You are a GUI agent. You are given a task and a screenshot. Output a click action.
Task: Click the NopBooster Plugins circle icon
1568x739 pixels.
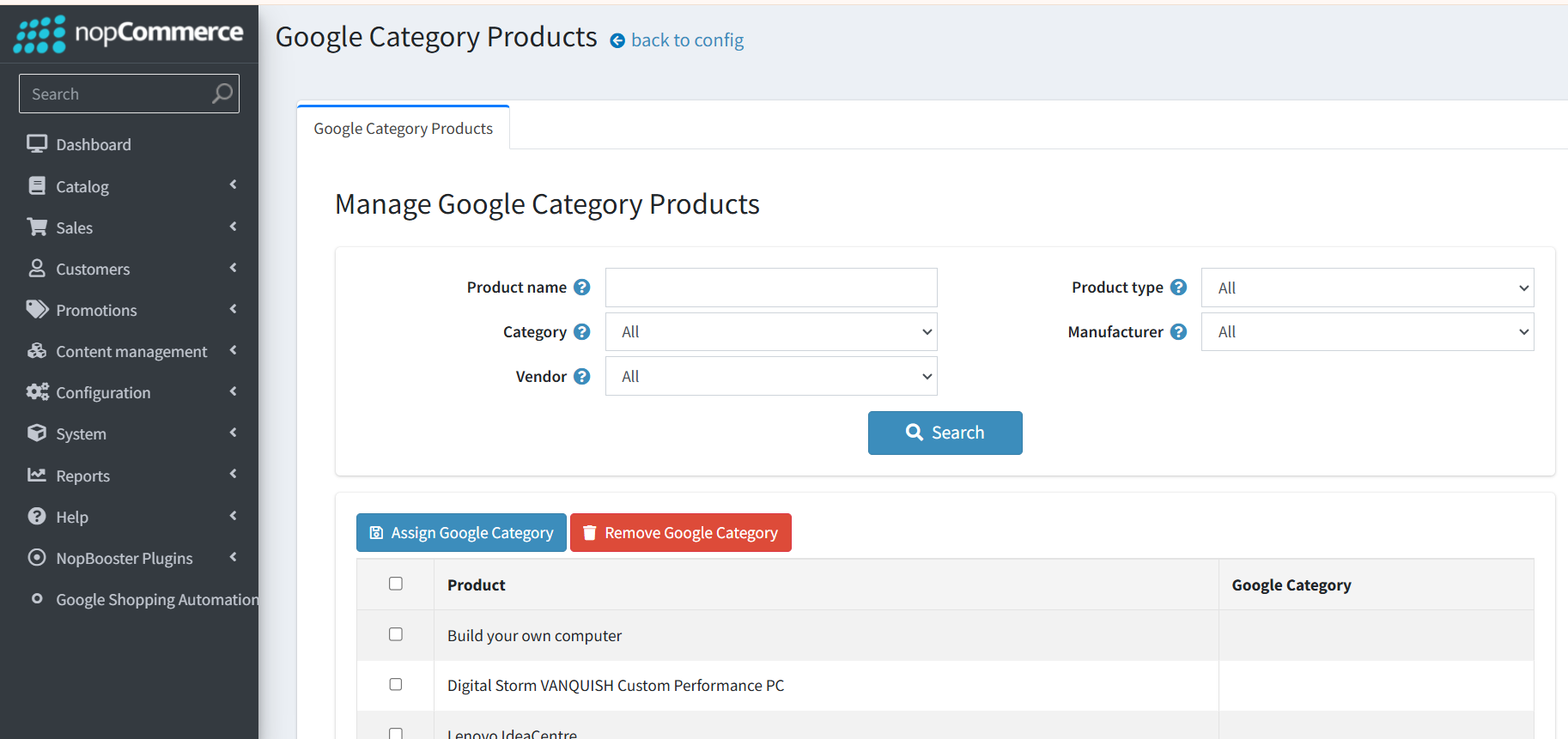tap(37, 557)
